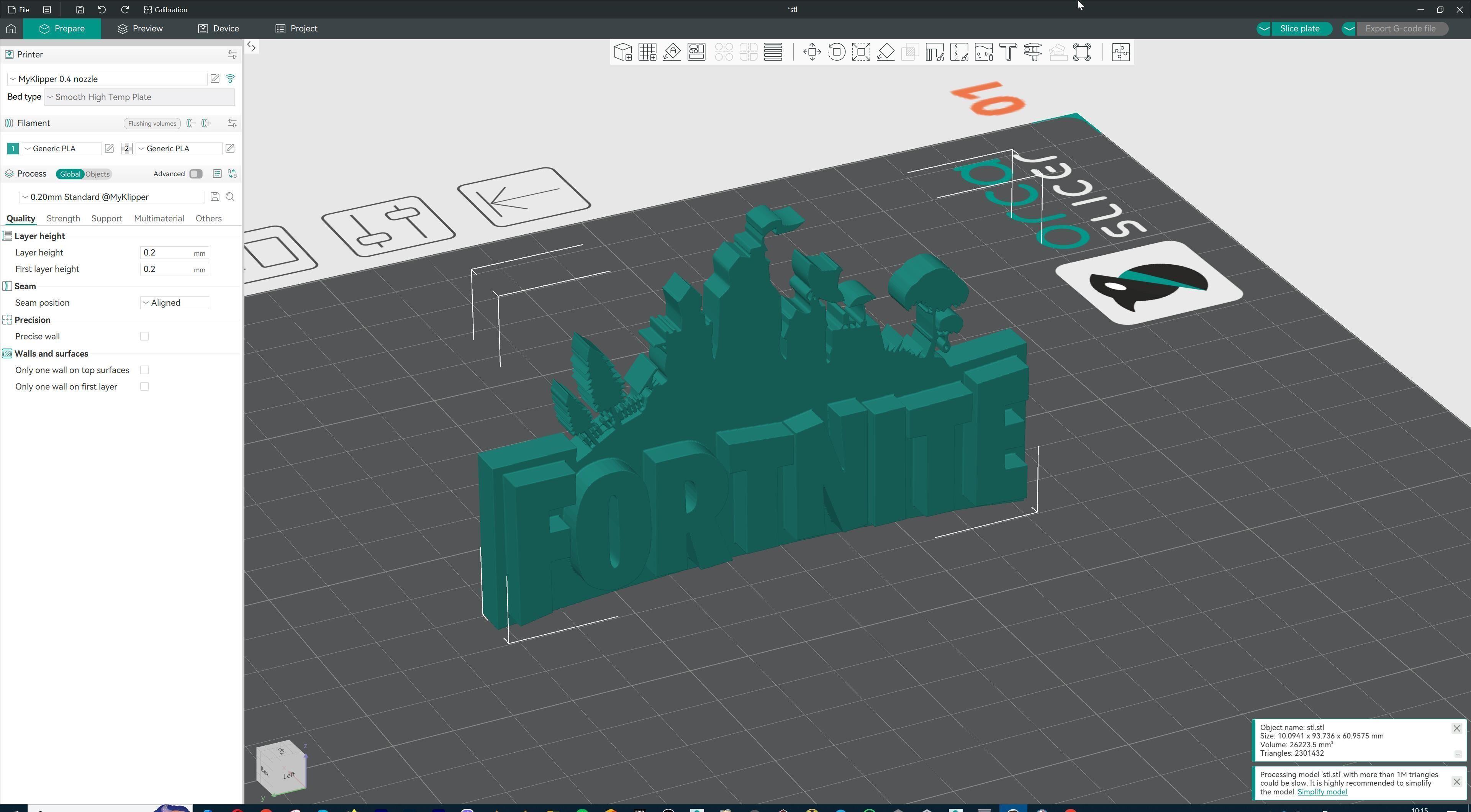Save the current process preset

(x=215, y=197)
